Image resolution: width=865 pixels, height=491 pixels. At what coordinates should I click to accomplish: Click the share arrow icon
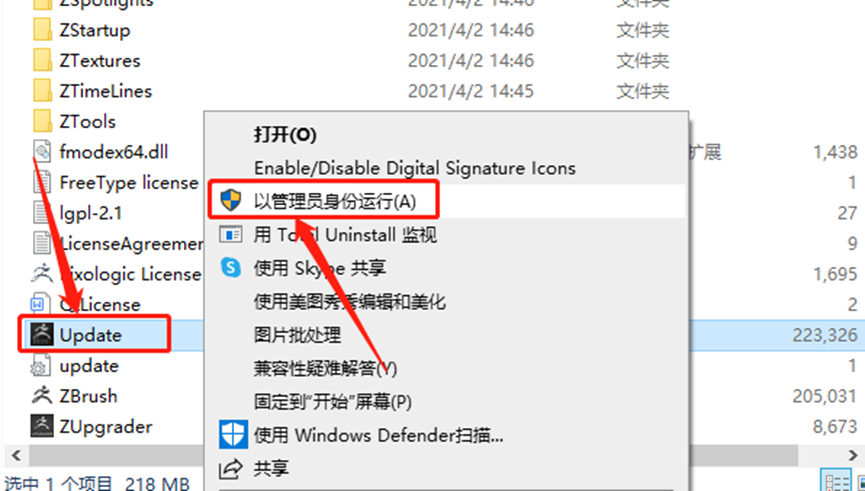coord(231,469)
